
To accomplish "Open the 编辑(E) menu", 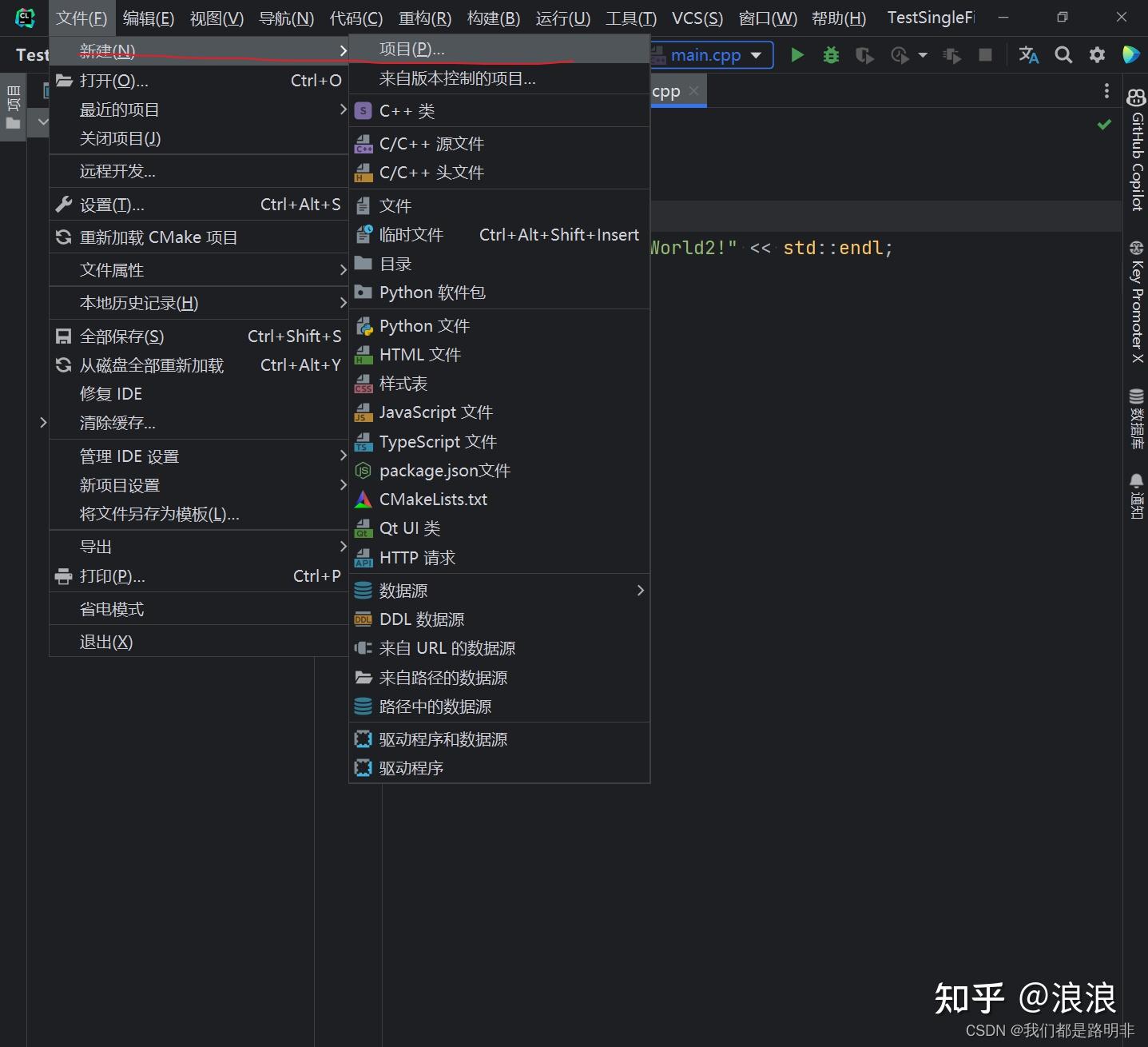I will tap(149, 18).
